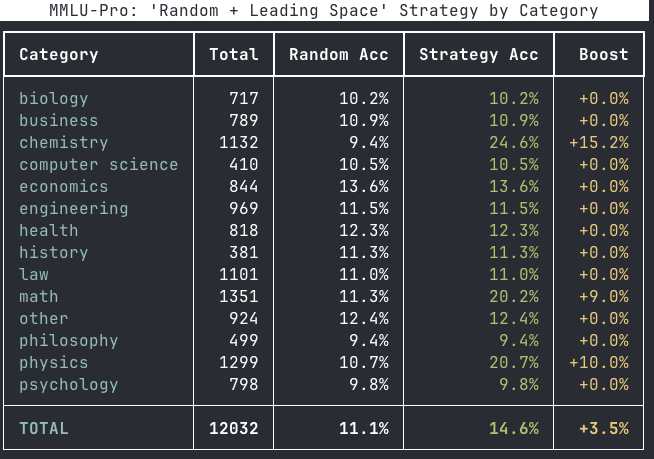The height and width of the screenshot is (459, 654).
Task: Click the 'TOTAL' summary row label
Action: (x=44, y=428)
